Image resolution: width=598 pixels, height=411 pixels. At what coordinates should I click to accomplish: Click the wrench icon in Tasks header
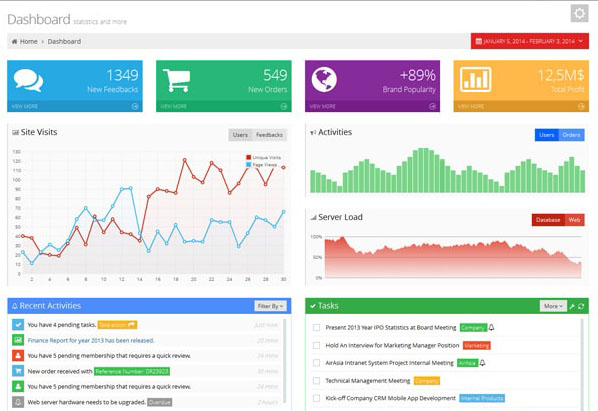click(x=572, y=306)
